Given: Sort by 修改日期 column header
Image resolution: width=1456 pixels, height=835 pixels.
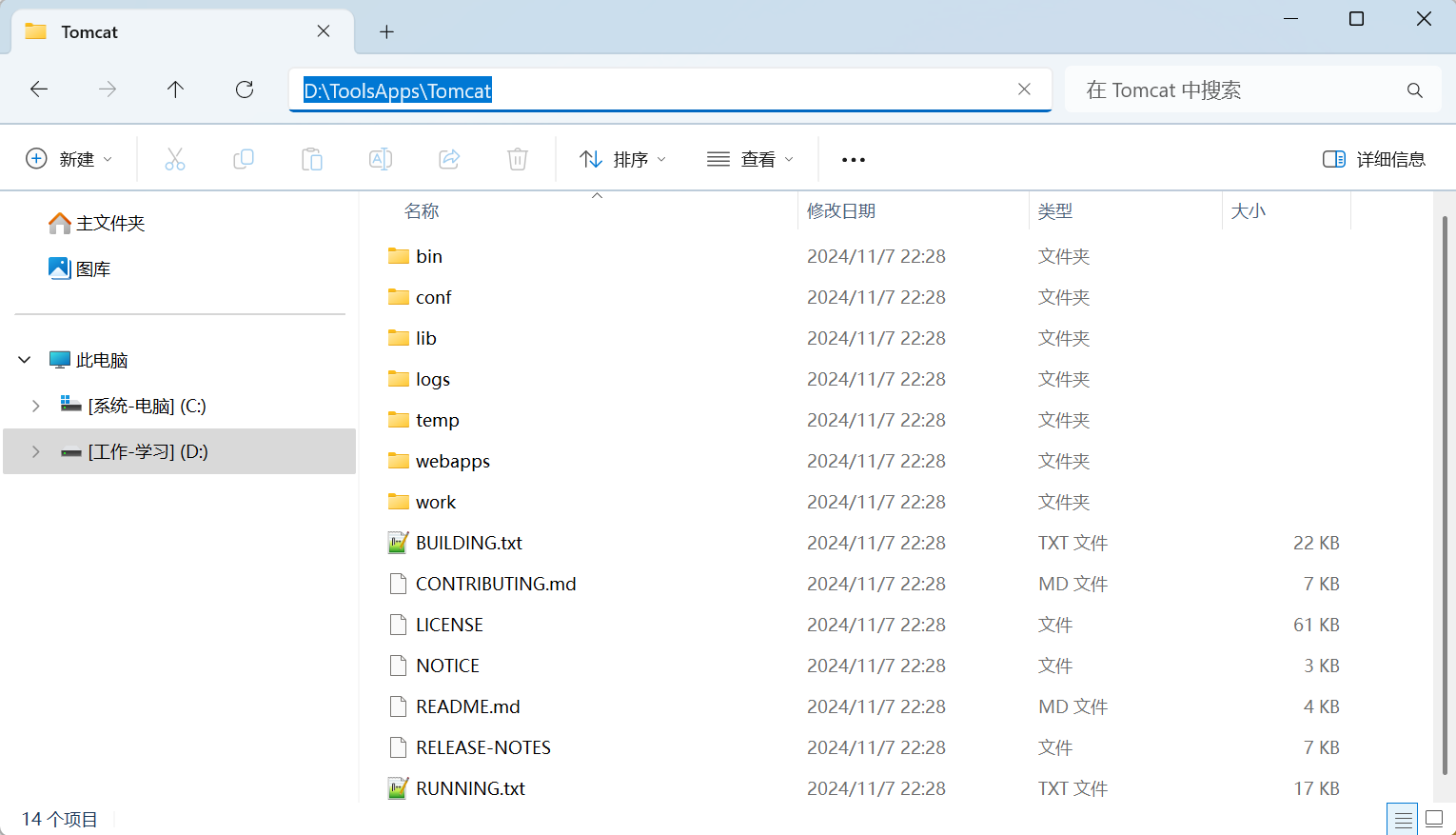Looking at the screenshot, I should click(x=841, y=211).
